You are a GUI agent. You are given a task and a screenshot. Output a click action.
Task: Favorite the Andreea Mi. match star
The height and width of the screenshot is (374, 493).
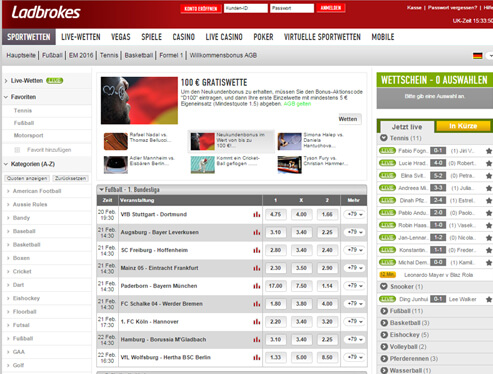click(x=489, y=188)
